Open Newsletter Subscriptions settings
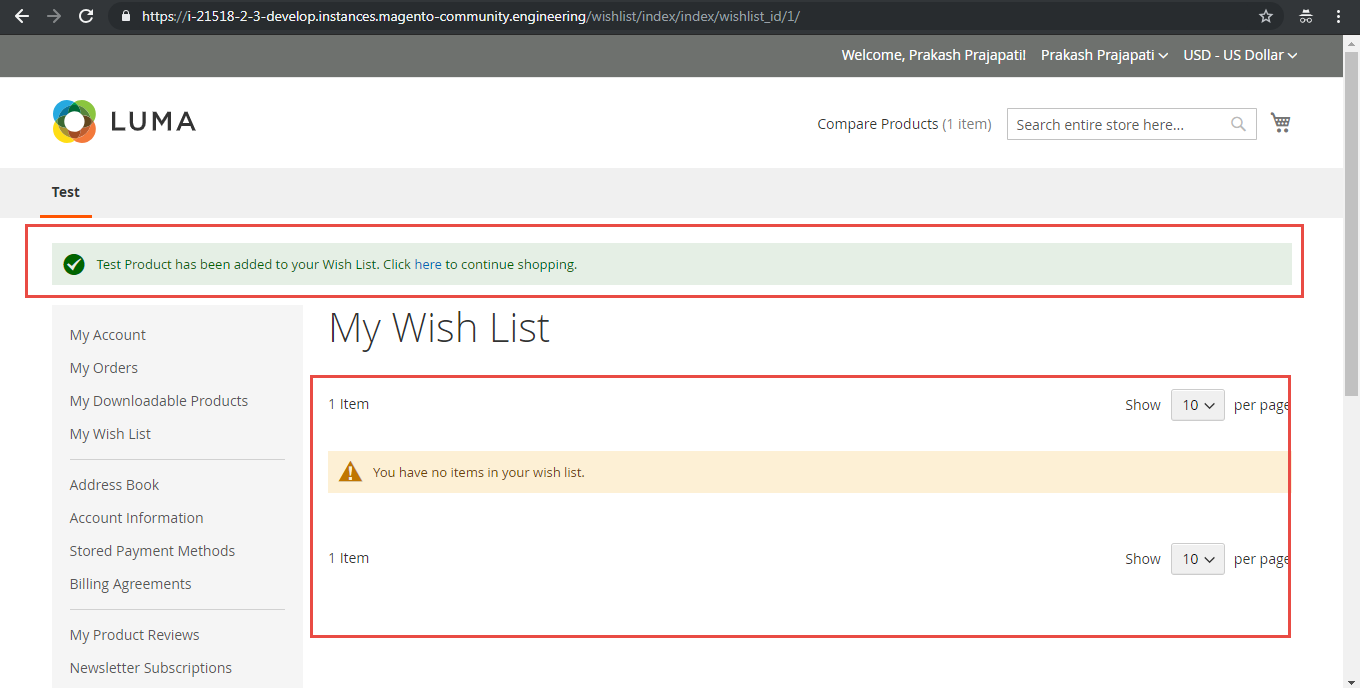The width and height of the screenshot is (1360, 688). 151,667
